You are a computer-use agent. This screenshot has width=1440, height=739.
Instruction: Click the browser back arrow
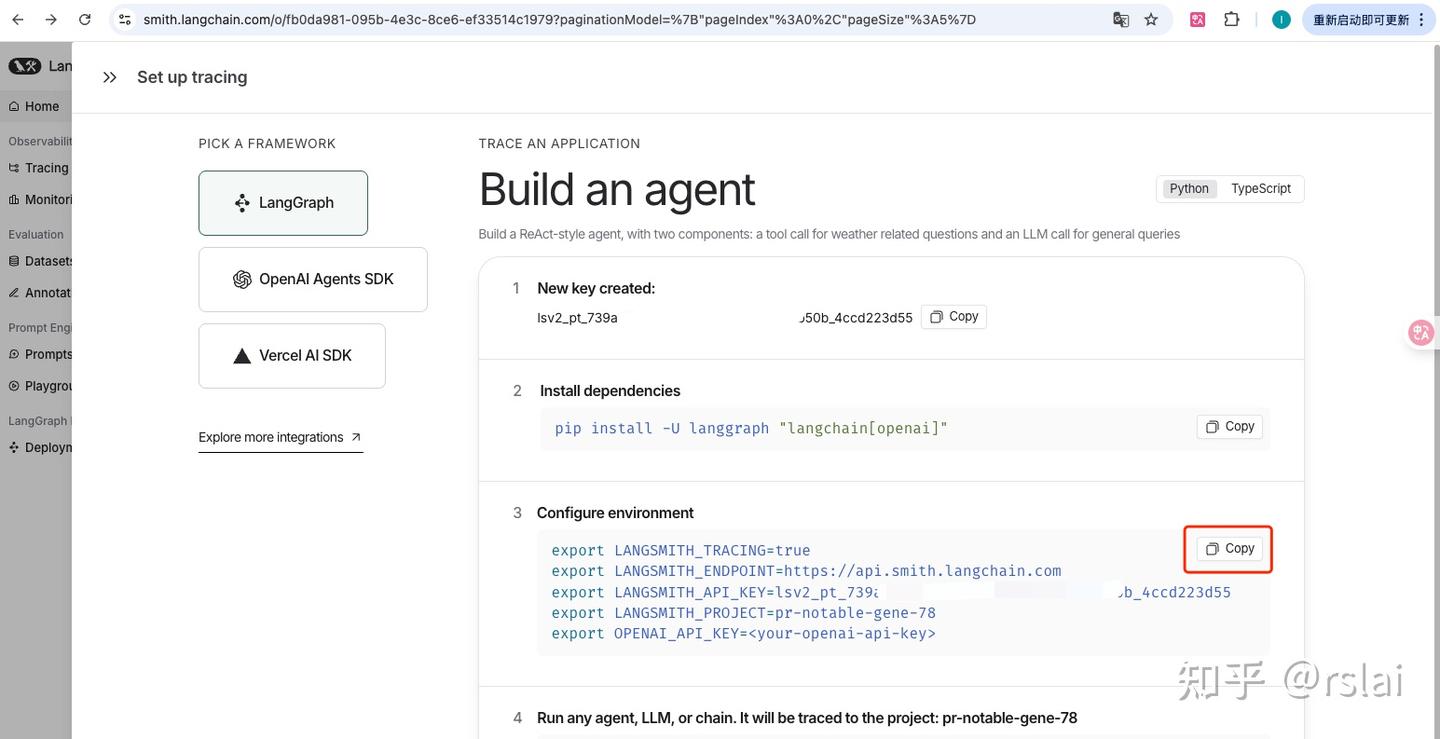point(18,19)
